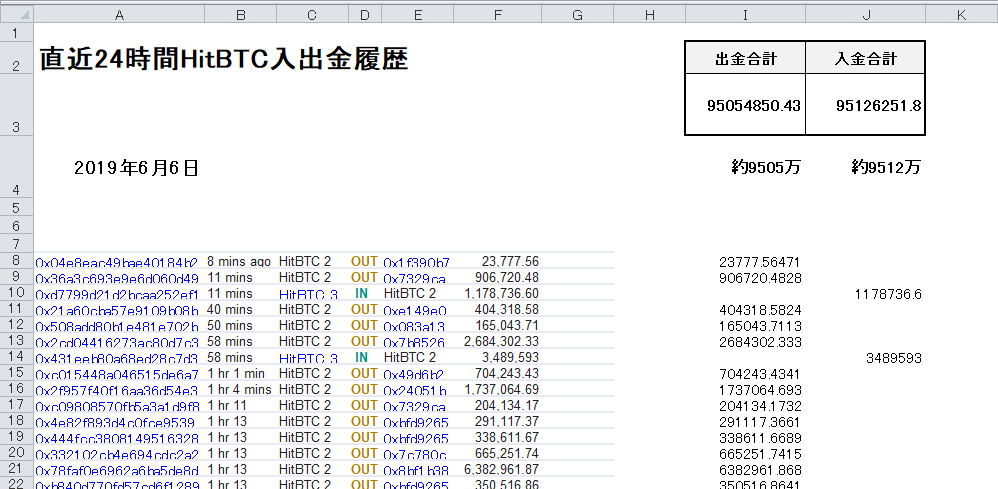Click the '40 mins' cell
The image size is (998, 489).
[230, 309]
